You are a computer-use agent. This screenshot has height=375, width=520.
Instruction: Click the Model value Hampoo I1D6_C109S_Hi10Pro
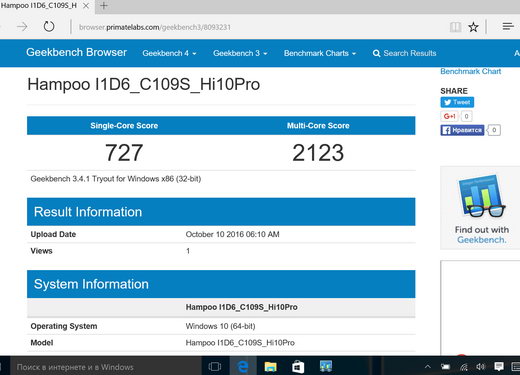click(240, 343)
